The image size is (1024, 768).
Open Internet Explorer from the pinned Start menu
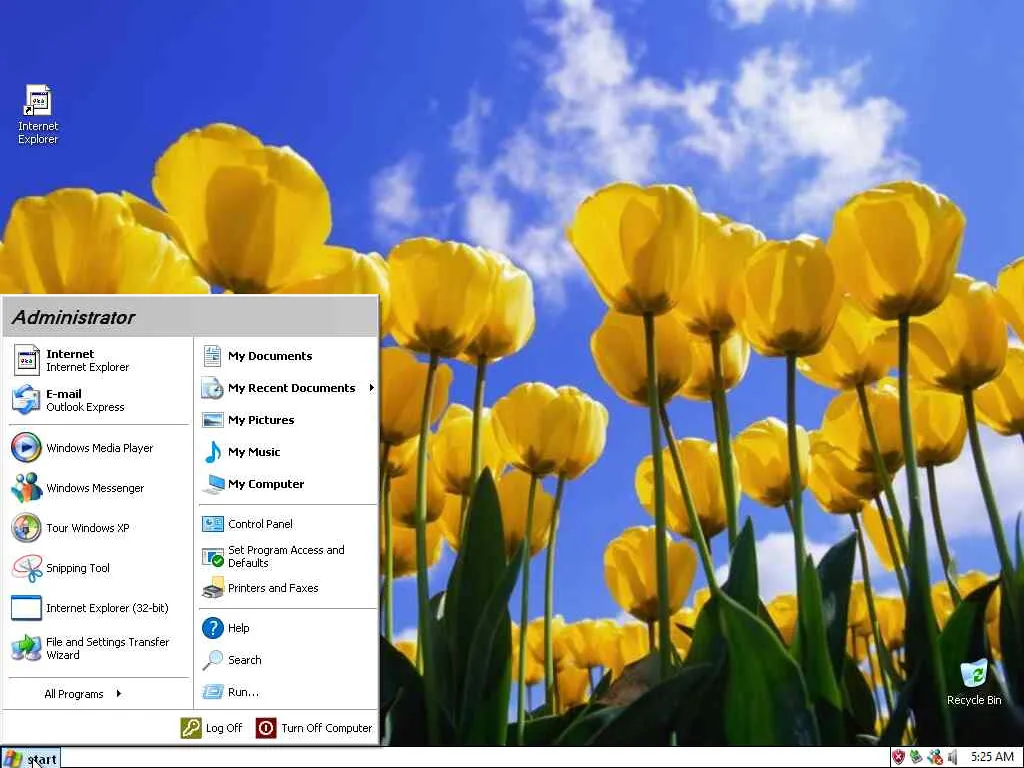point(99,360)
